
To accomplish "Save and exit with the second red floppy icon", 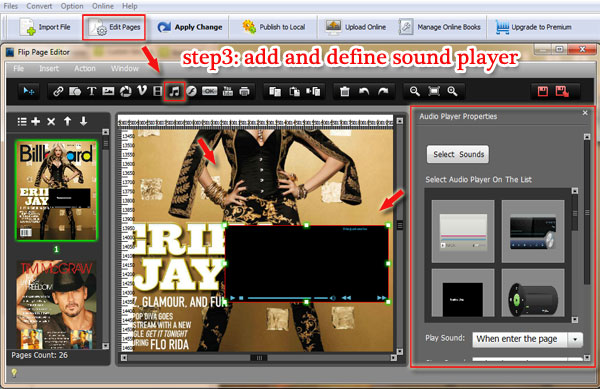I will click(x=562, y=91).
